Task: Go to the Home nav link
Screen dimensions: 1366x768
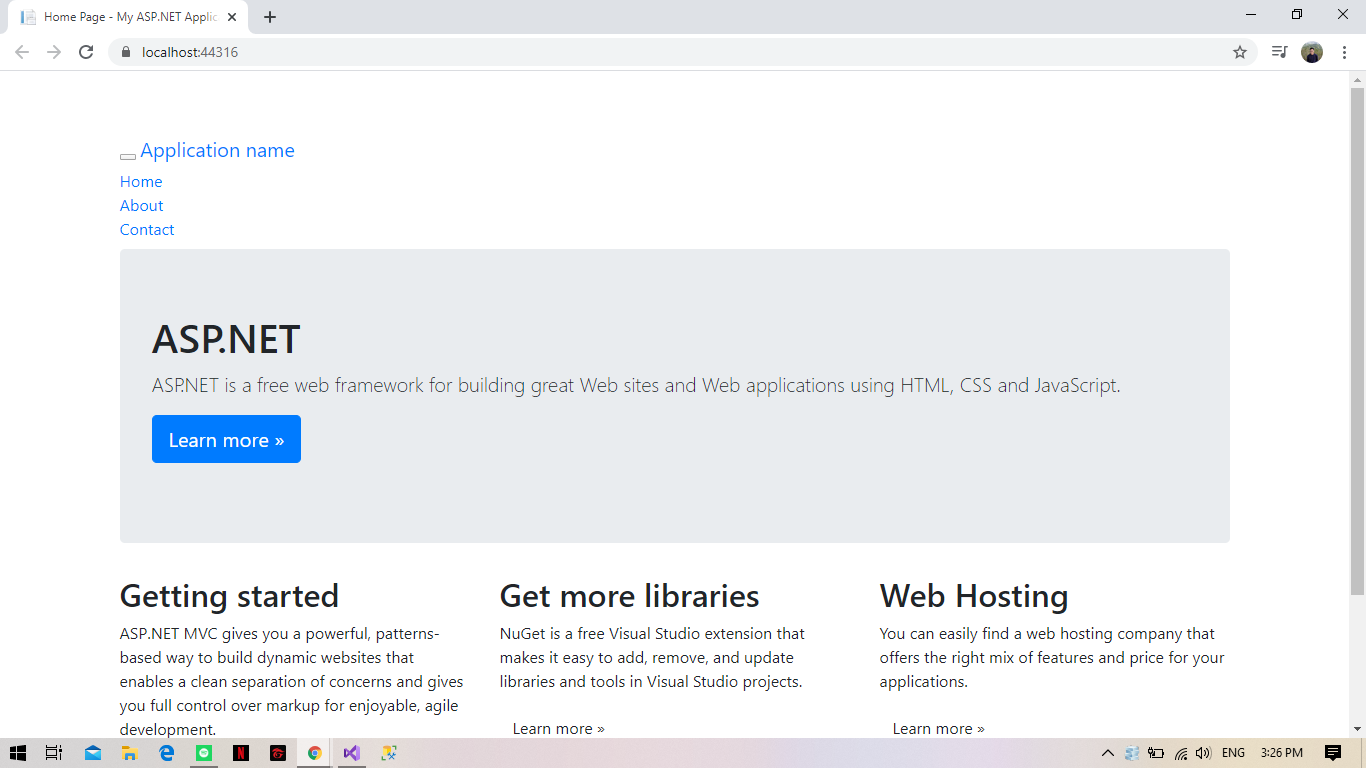Action: 141,182
